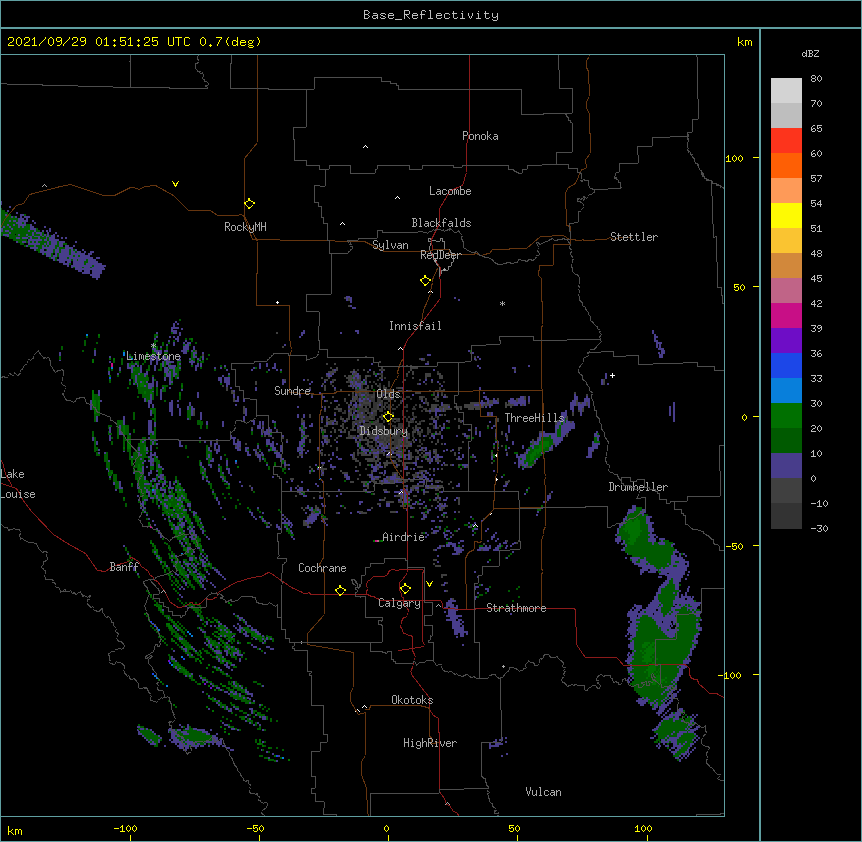Click the ThreeHills label
Viewport: 862px width, 842px height.
click(534, 418)
